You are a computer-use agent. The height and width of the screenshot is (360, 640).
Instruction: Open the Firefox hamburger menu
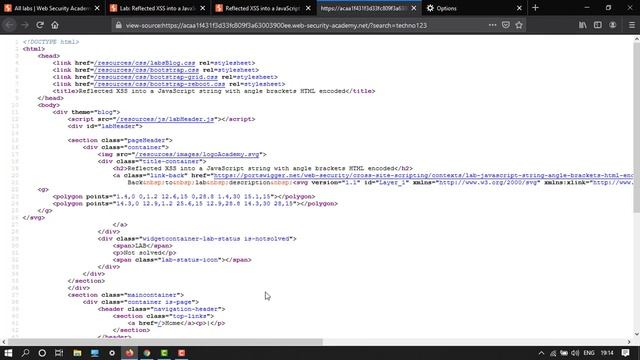[x=631, y=25]
